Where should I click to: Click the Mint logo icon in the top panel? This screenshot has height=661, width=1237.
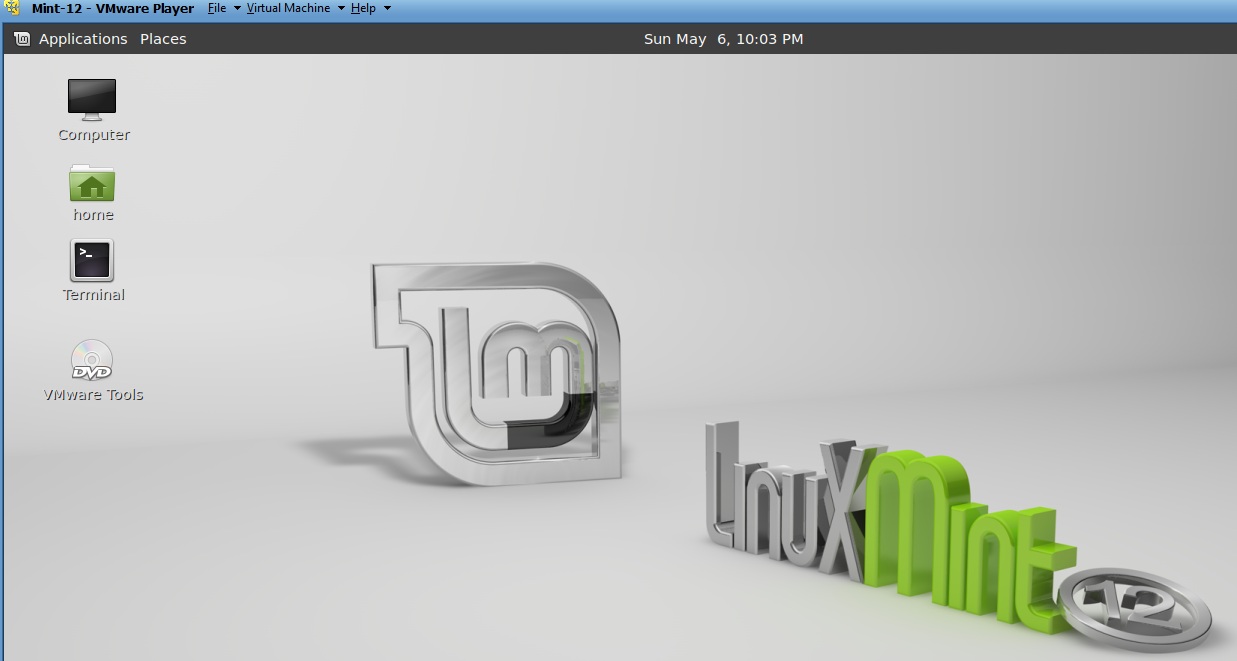click(x=21, y=39)
